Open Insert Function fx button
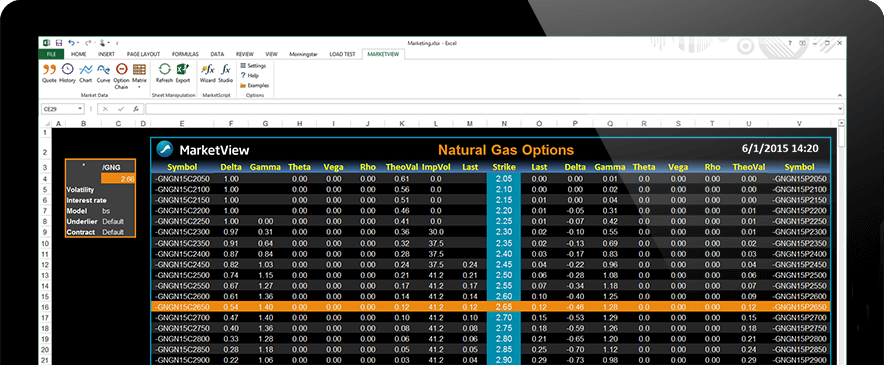 pyautogui.click(x=136, y=109)
